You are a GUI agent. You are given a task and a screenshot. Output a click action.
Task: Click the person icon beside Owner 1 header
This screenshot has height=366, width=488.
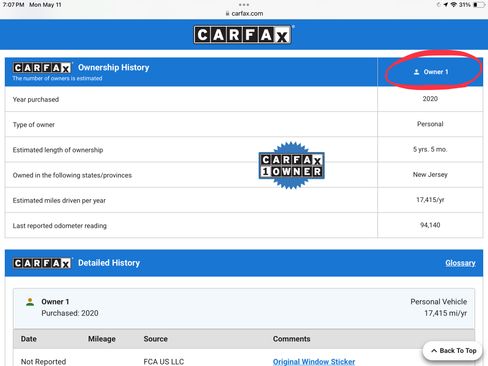point(416,72)
